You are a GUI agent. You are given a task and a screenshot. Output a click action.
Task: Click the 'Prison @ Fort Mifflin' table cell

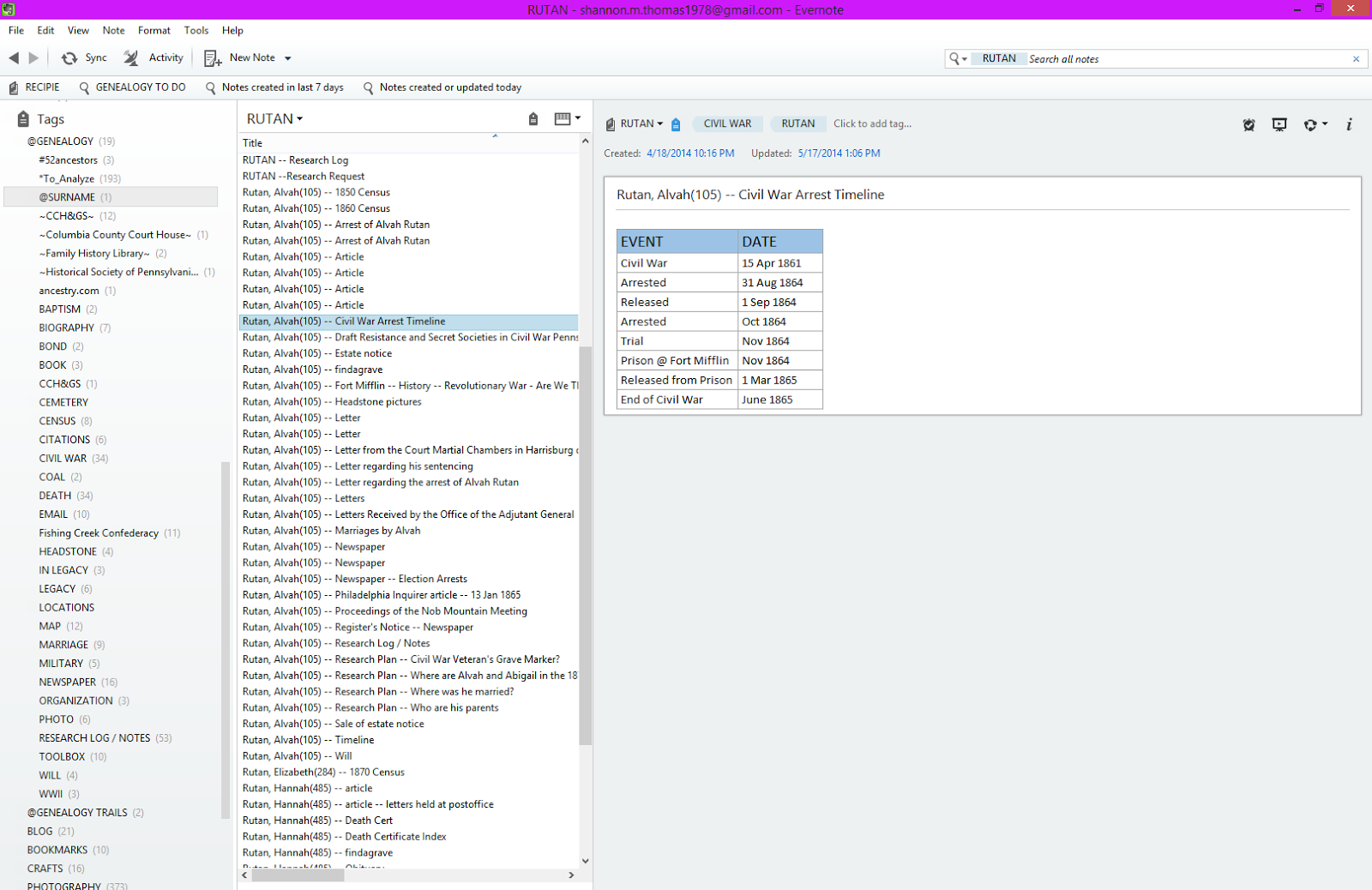click(x=677, y=361)
